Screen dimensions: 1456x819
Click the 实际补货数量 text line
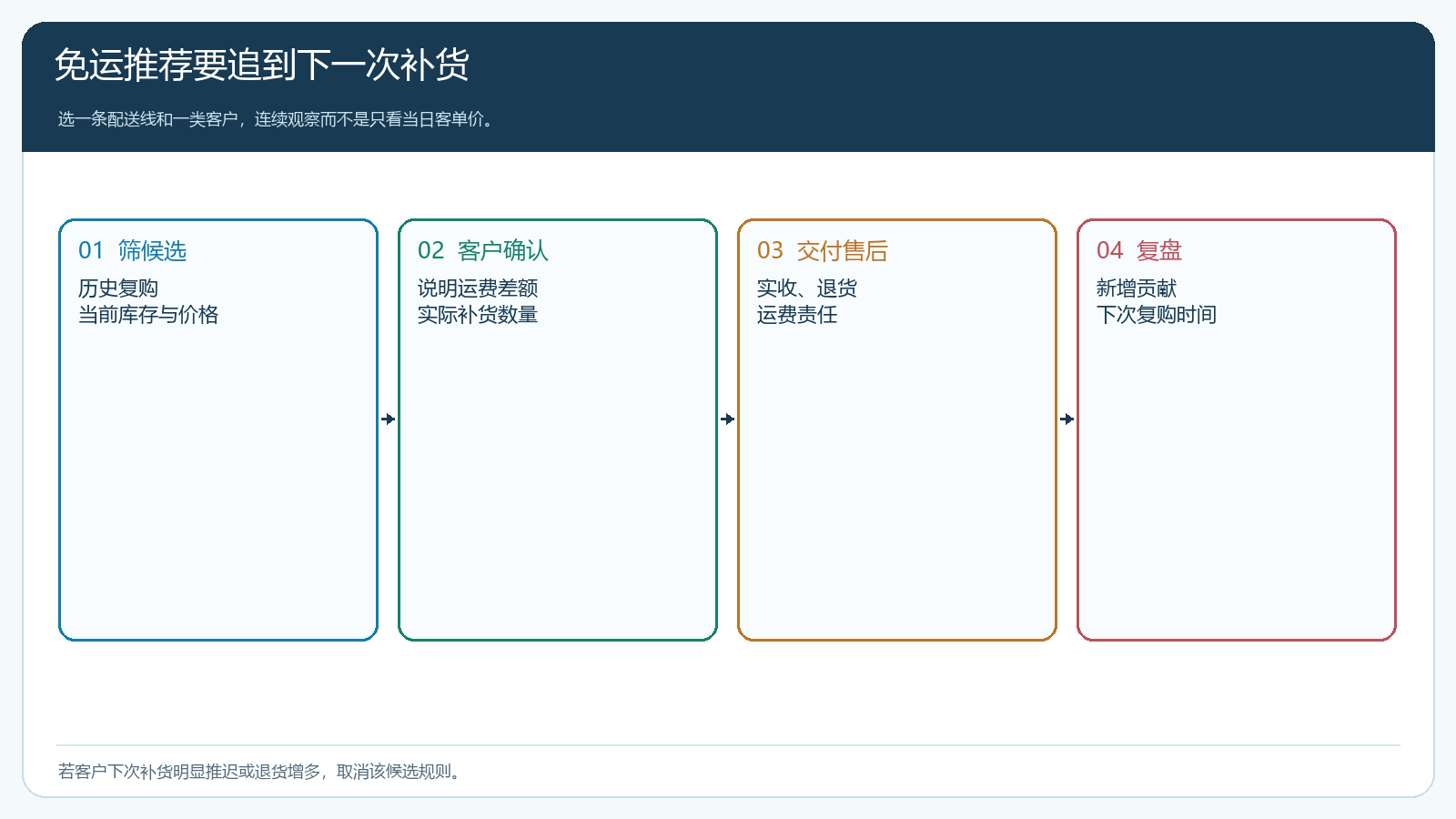click(x=478, y=315)
